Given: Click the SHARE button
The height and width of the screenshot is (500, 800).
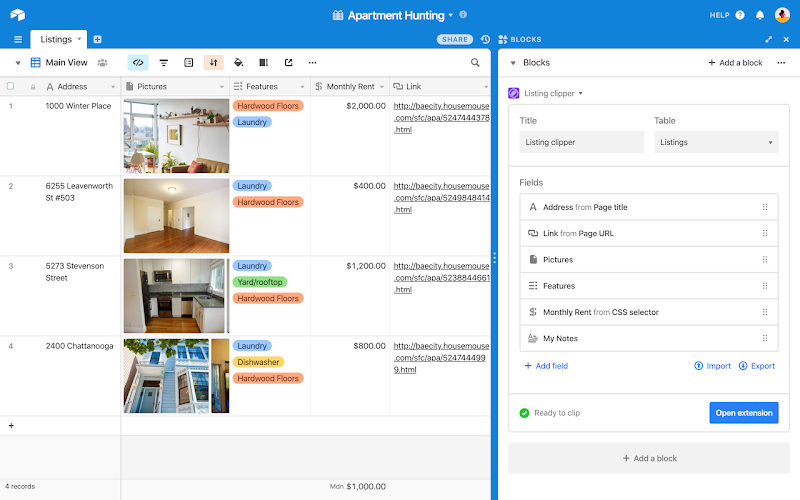Looking at the screenshot, I should click(455, 39).
